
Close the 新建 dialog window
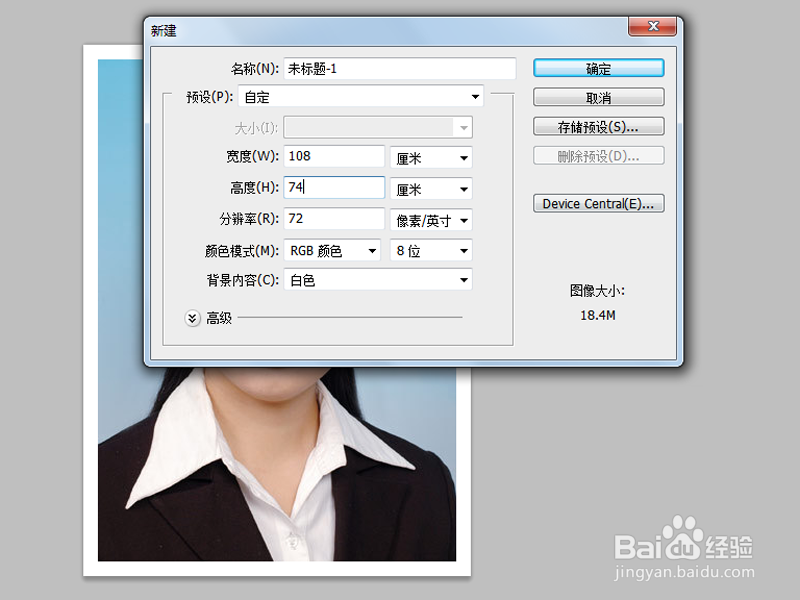click(x=653, y=26)
